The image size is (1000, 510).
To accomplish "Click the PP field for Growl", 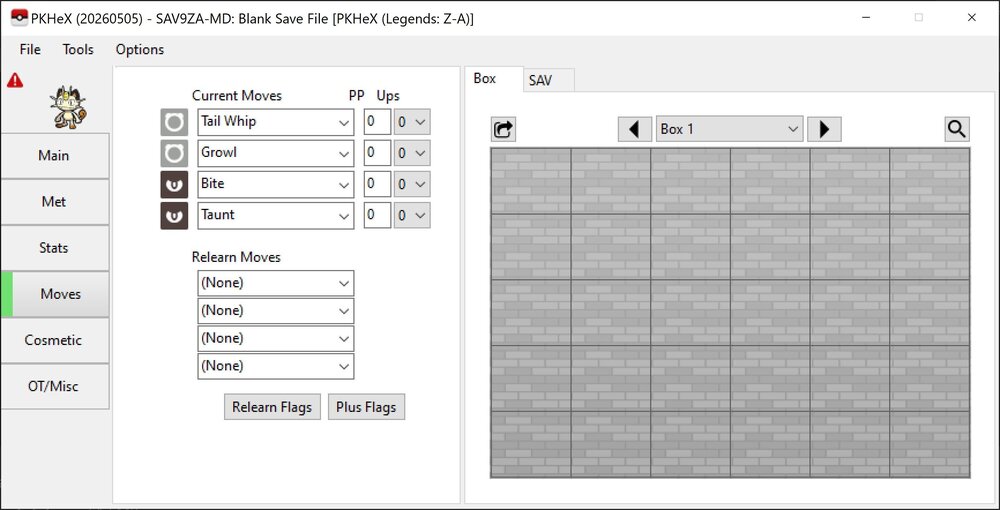I will click(x=378, y=154).
